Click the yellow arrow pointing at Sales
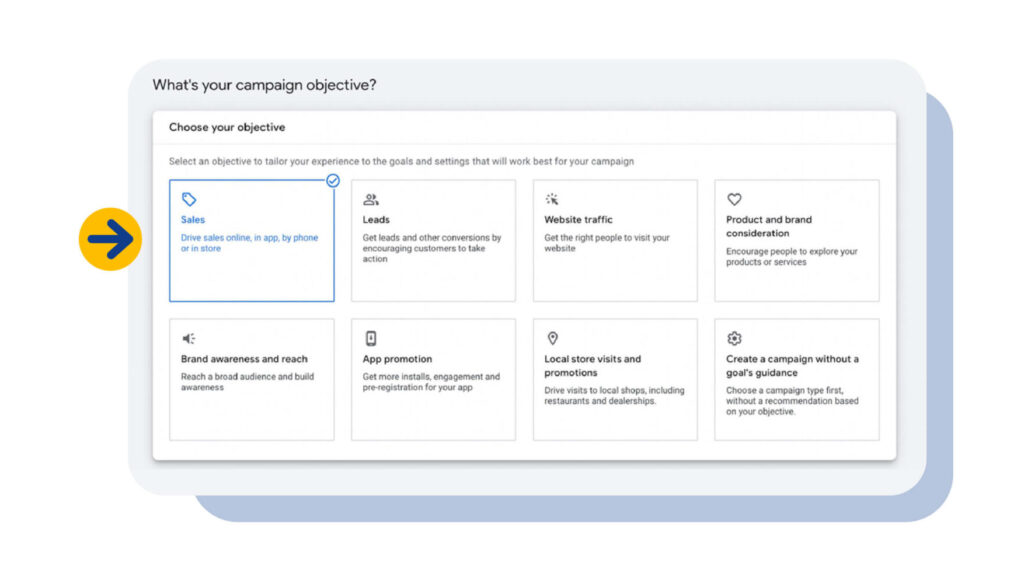 110,239
